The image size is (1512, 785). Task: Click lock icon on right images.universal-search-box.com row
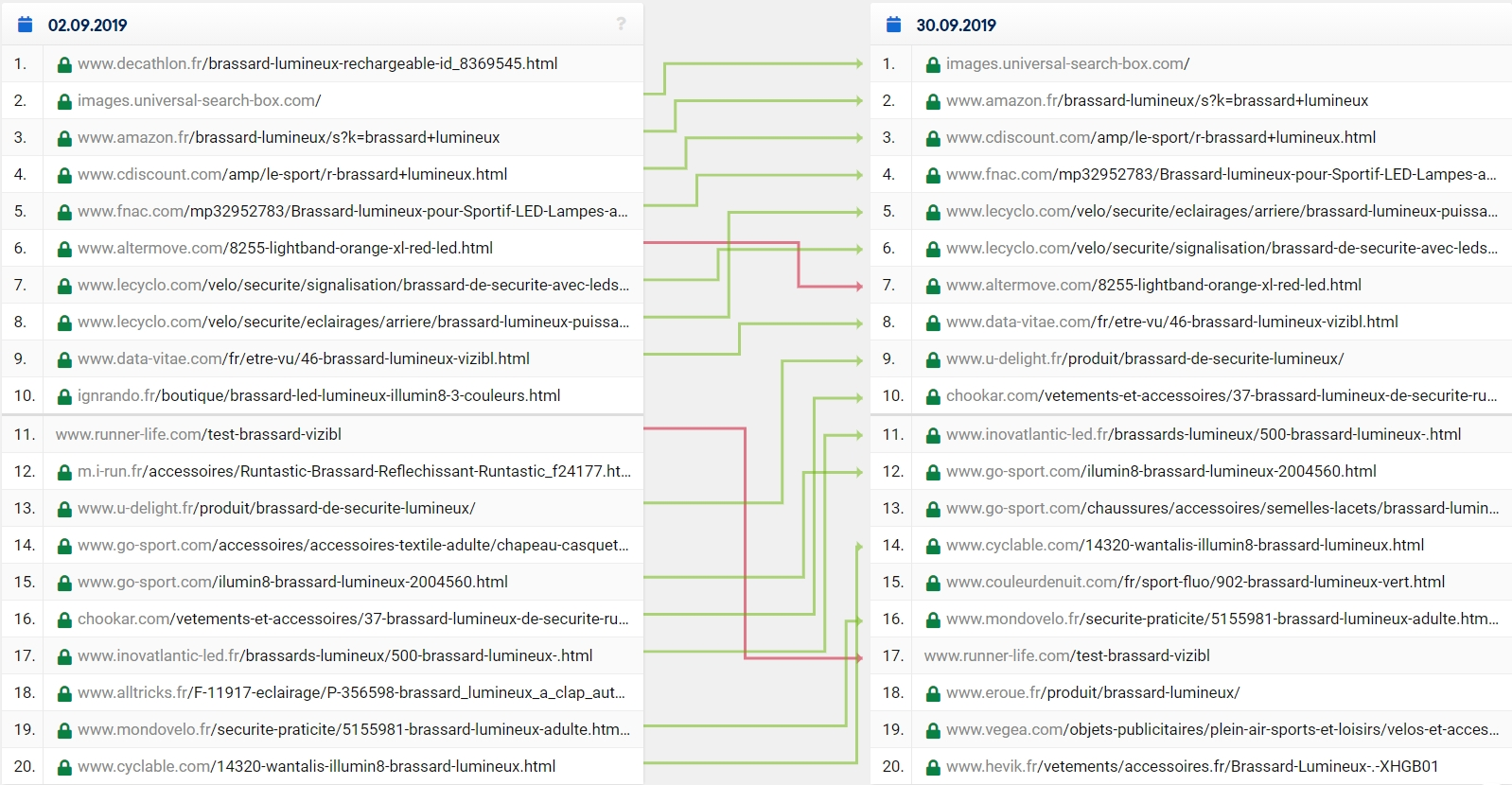click(x=933, y=64)
